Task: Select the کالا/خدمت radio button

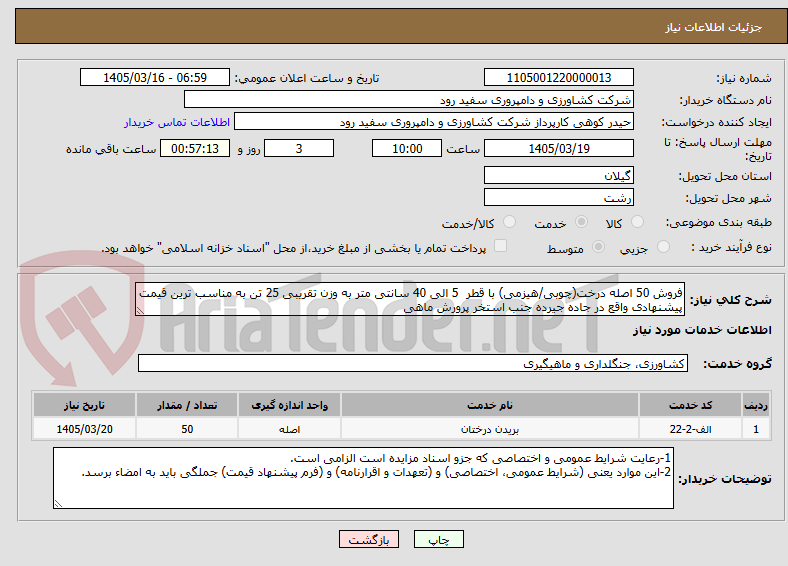Action: point(510,222)
